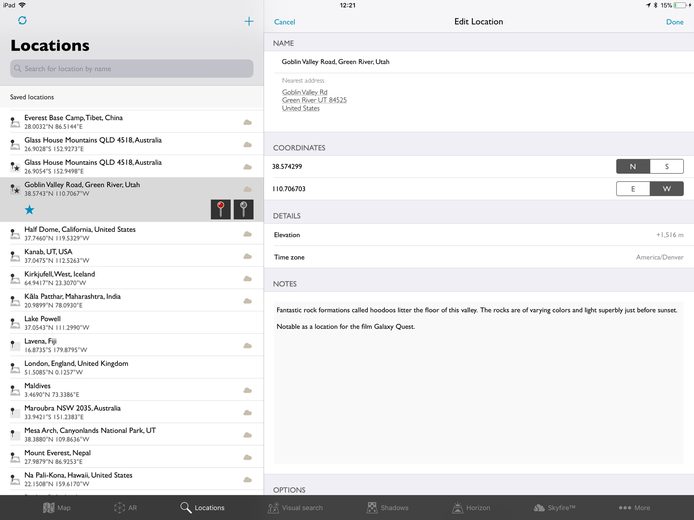Tap cloud icon on Mount Everest, Nepal row
The height and width of the screenshot is (520, 694).
click(247, 457)
